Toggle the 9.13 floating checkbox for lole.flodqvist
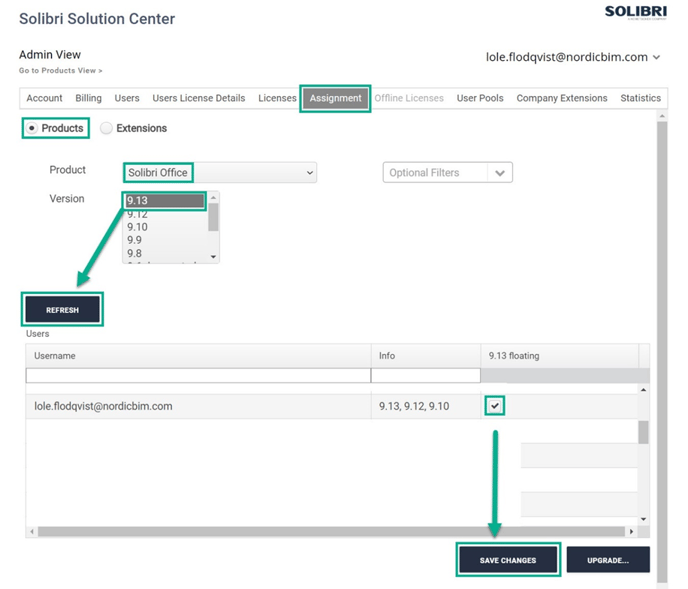The width and height of the screenshot is (688, 589). (x=495, y=406)
